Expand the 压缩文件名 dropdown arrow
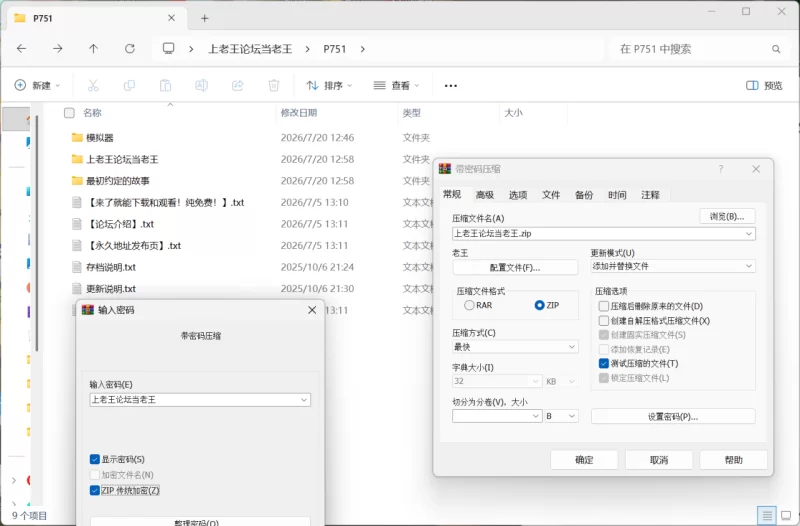The image size is (800, 526). point(748,234)
